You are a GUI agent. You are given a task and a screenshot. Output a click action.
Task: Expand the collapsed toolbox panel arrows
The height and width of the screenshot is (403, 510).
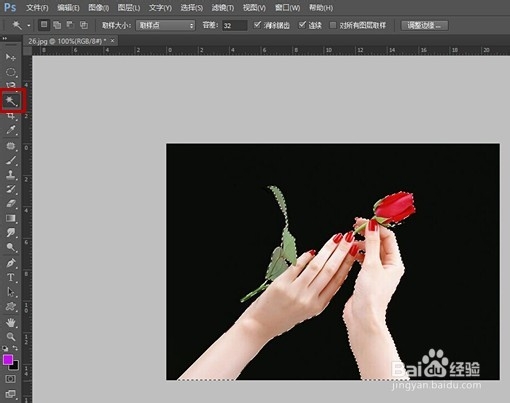pos(5,39)
